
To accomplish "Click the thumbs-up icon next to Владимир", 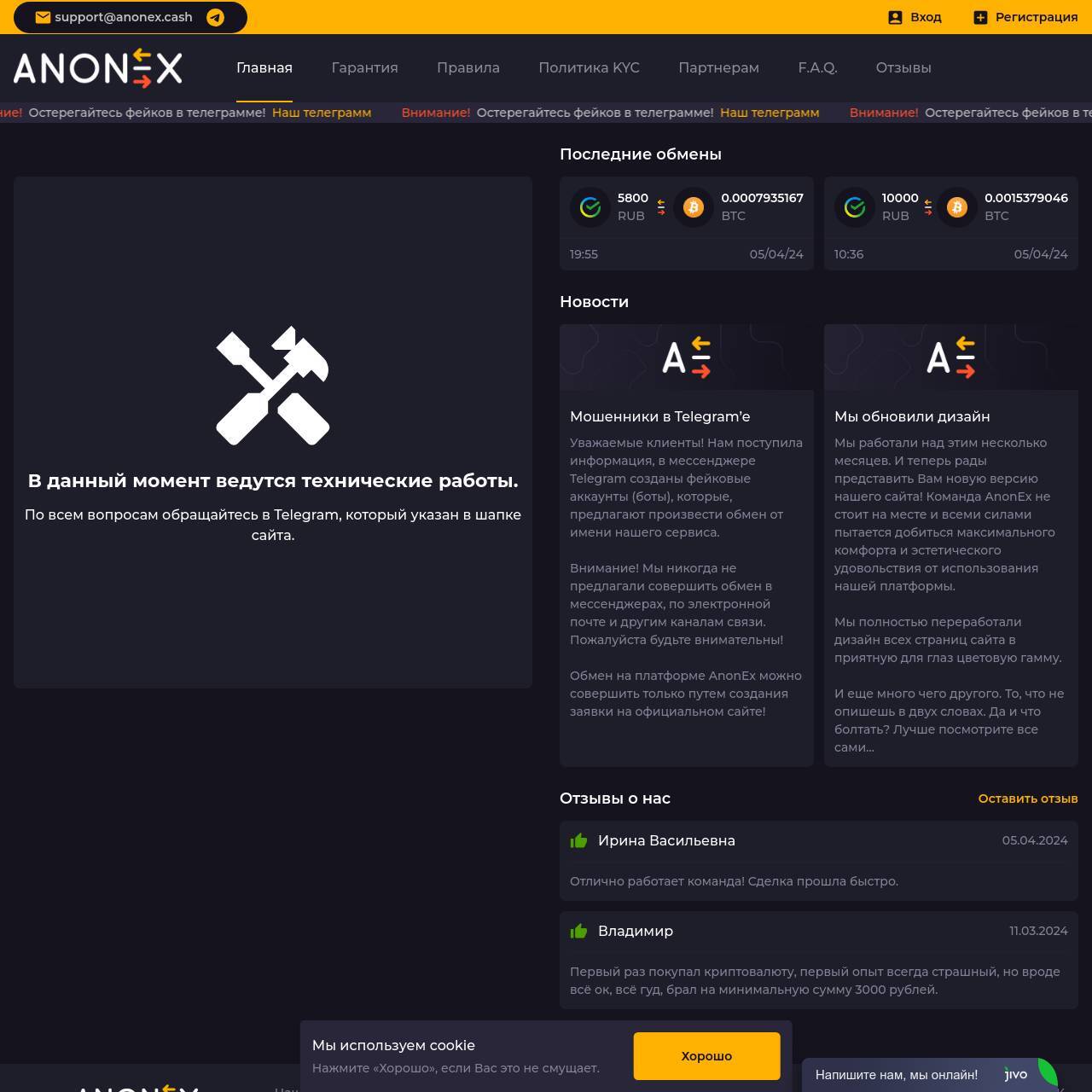I will click(578, 931).
